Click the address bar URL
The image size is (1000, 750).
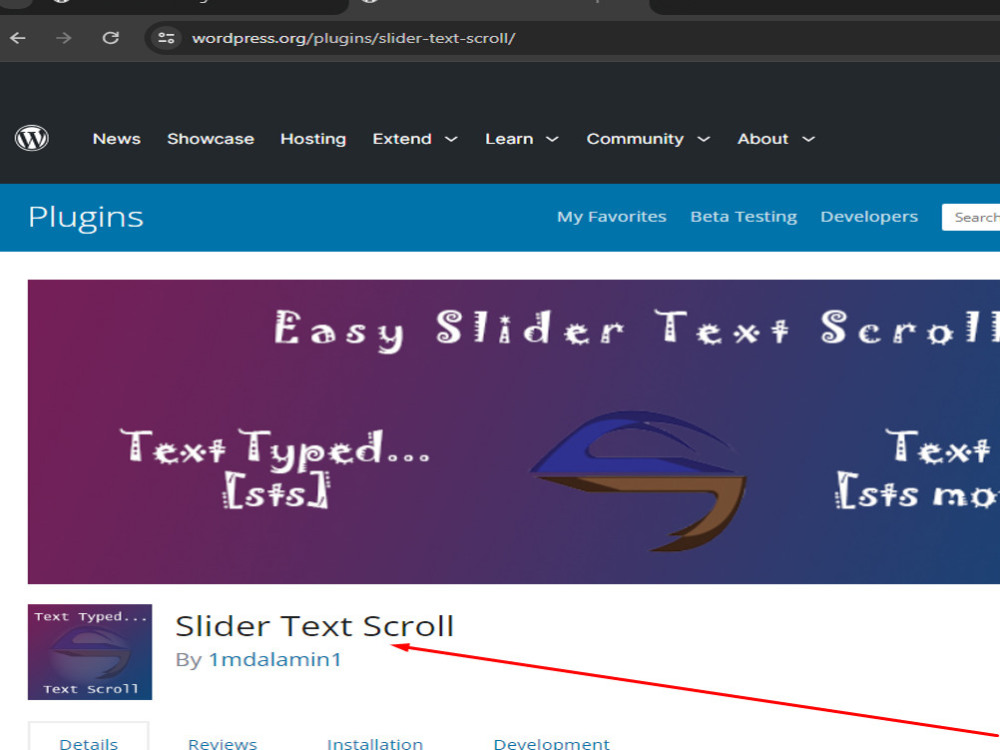(x=353, y=38)
